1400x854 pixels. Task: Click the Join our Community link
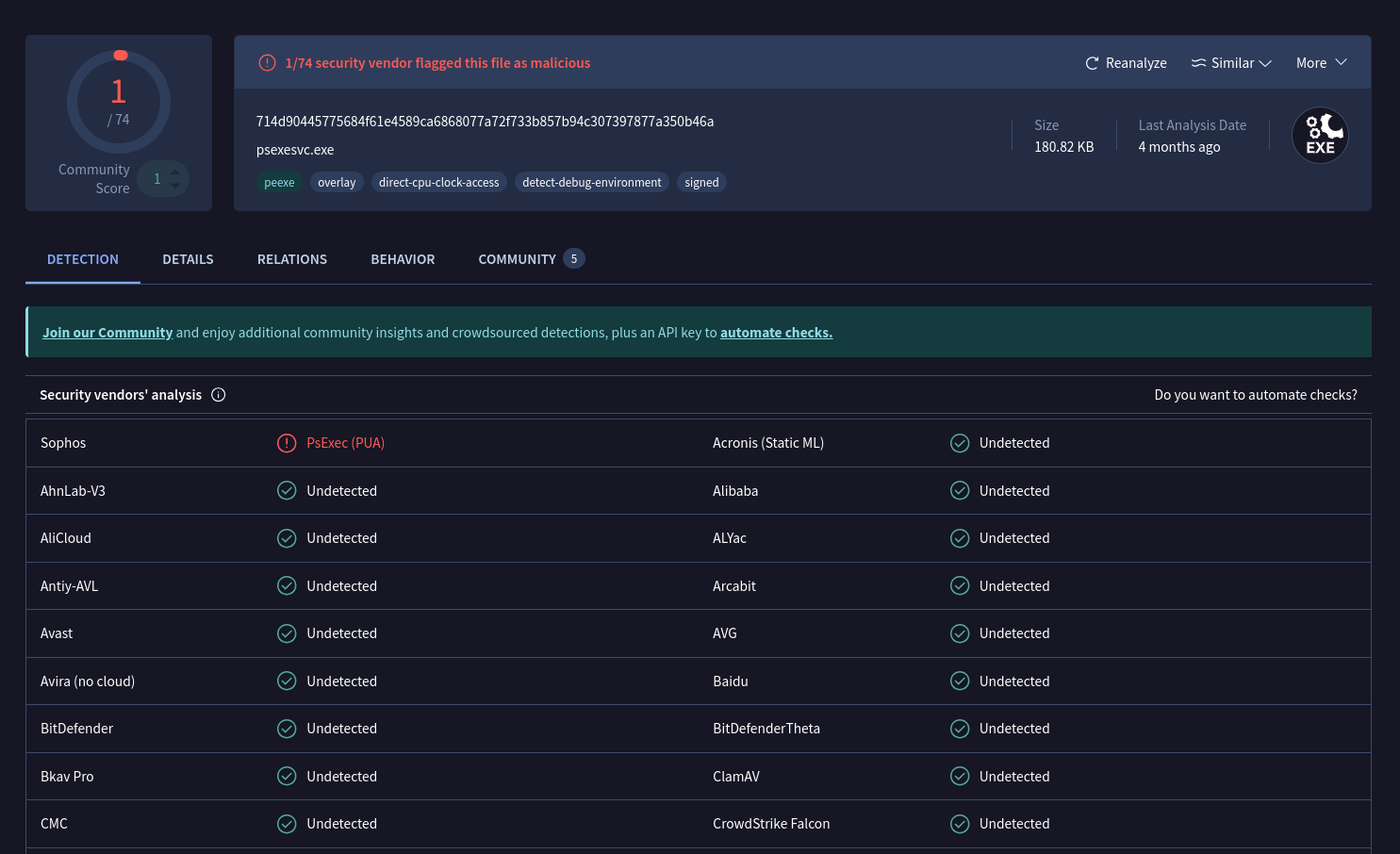[107, 333]
